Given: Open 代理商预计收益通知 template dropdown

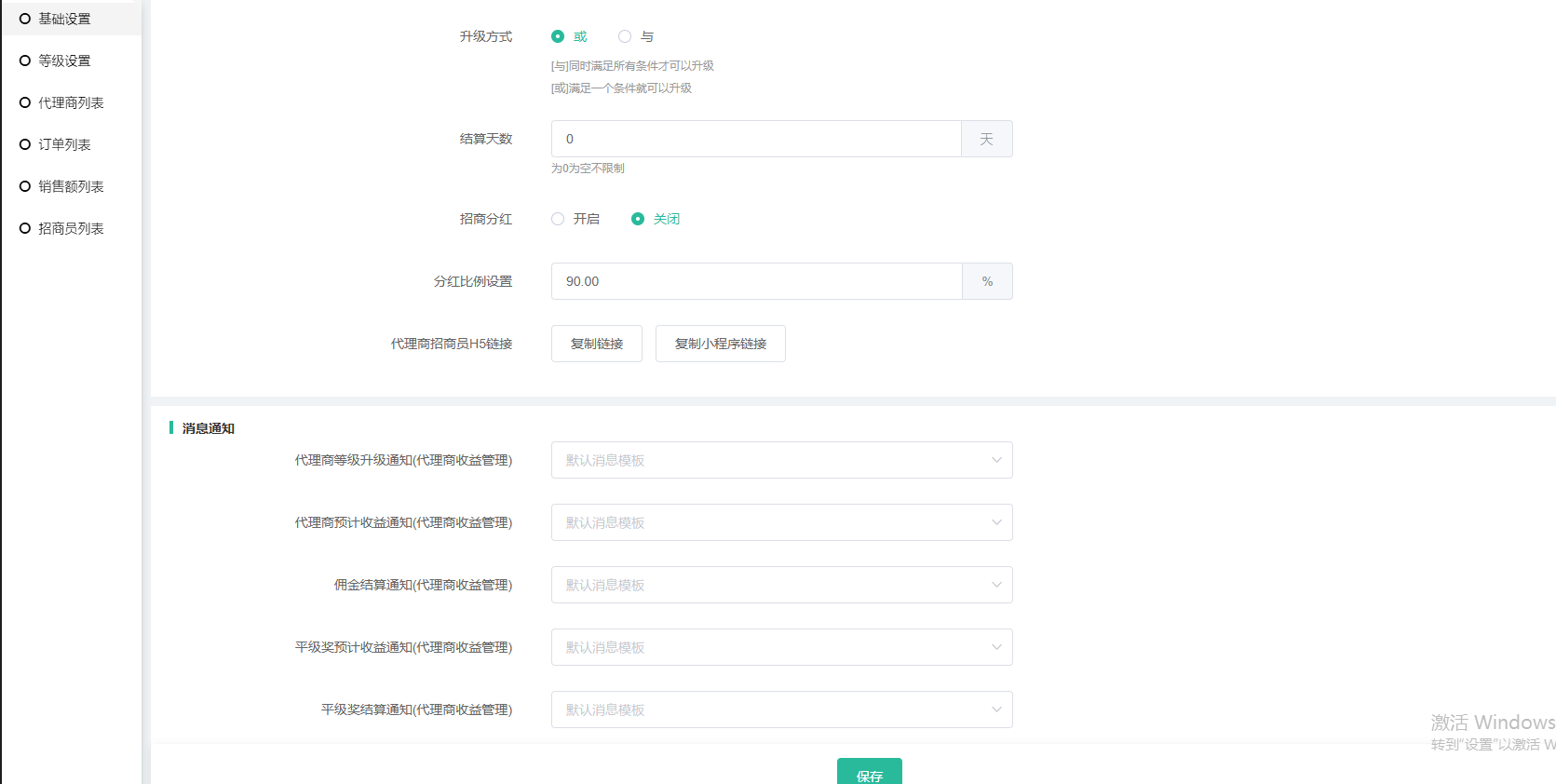Looking at the screenshot, I should click(x=781, y=522).
